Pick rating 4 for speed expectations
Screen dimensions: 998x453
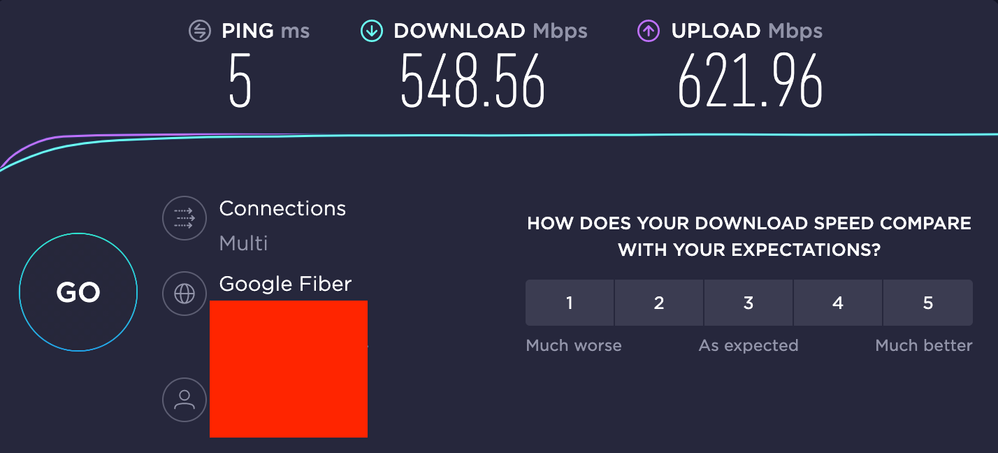click(x=838, y=303)
